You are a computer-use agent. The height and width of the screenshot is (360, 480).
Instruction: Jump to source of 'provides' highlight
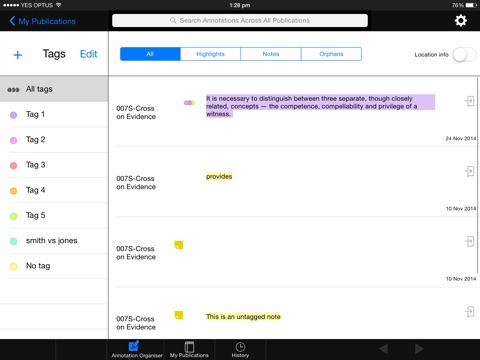(x=470, y=171)
